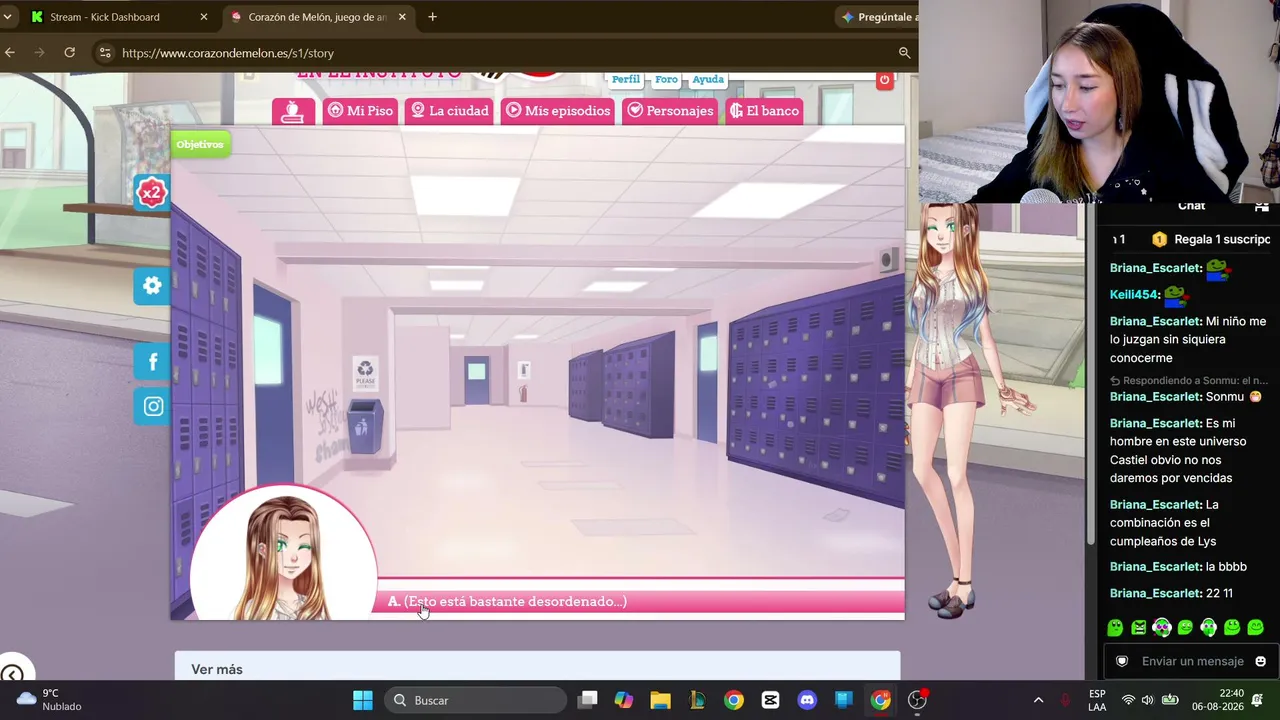The width and height of the screenshot is (1280, 720).
Task: Close the Stream - Kick Dashboard tab
Action: [x=204, y=17]
